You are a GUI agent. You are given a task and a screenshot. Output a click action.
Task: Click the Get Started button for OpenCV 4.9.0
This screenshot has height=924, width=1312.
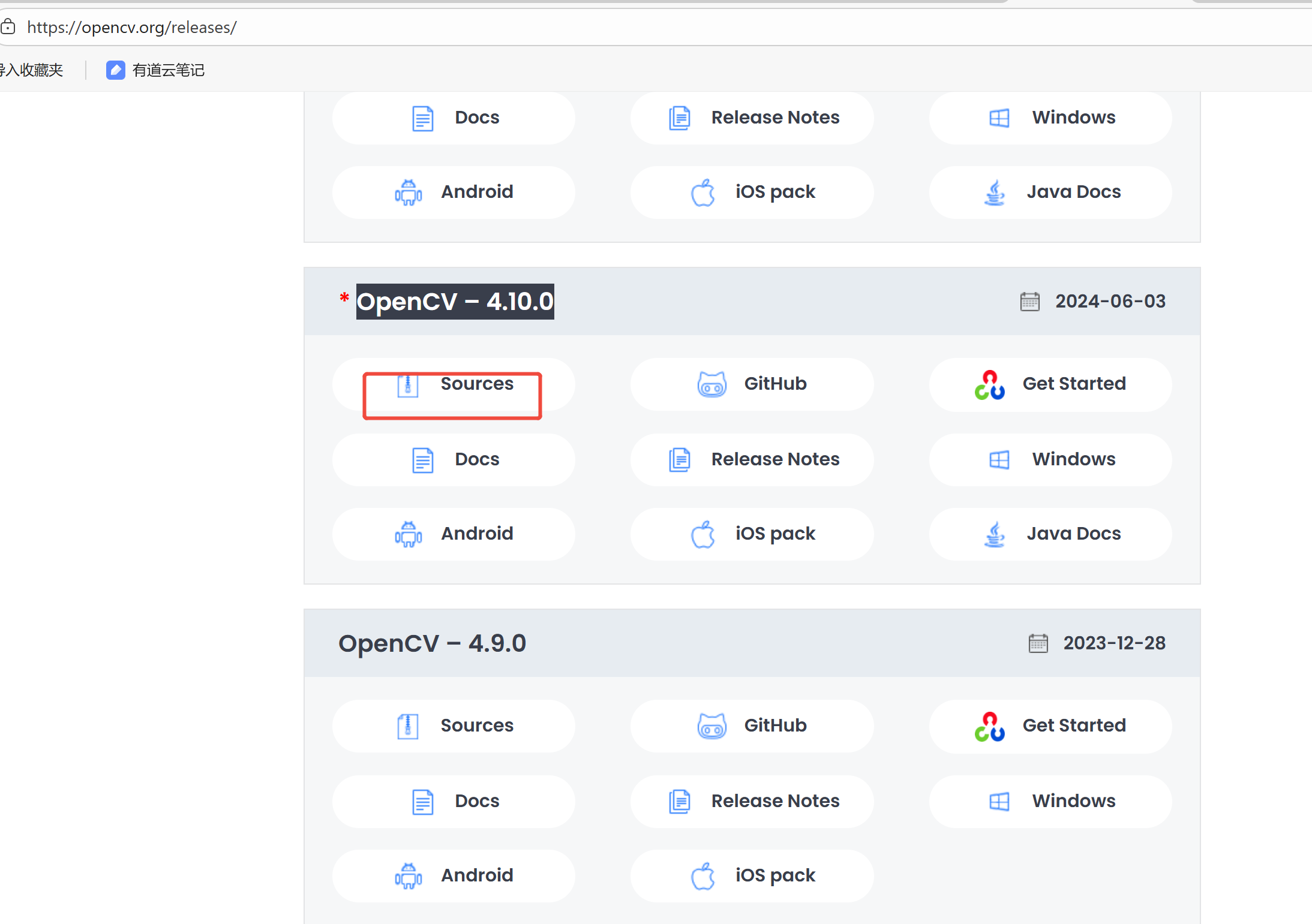[x=1050, y=726]
